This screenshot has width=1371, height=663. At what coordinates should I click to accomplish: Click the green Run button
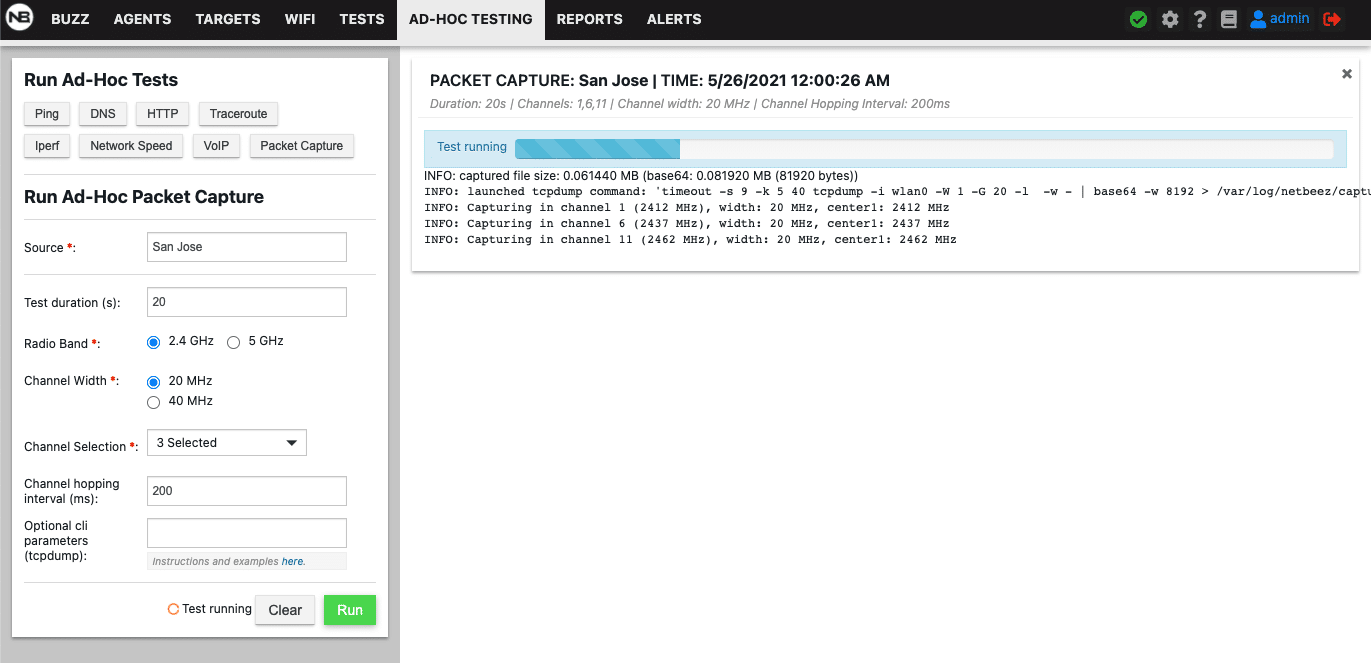349,609
